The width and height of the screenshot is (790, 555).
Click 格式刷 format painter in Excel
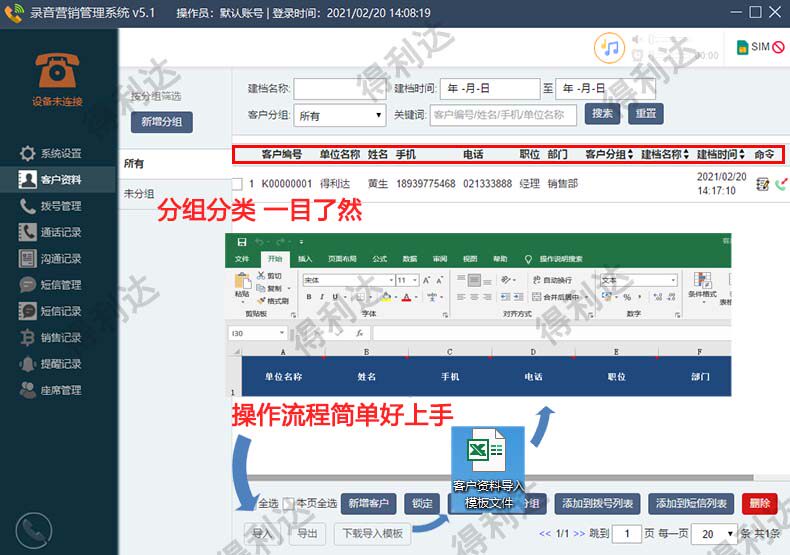[x=273, y=301]
